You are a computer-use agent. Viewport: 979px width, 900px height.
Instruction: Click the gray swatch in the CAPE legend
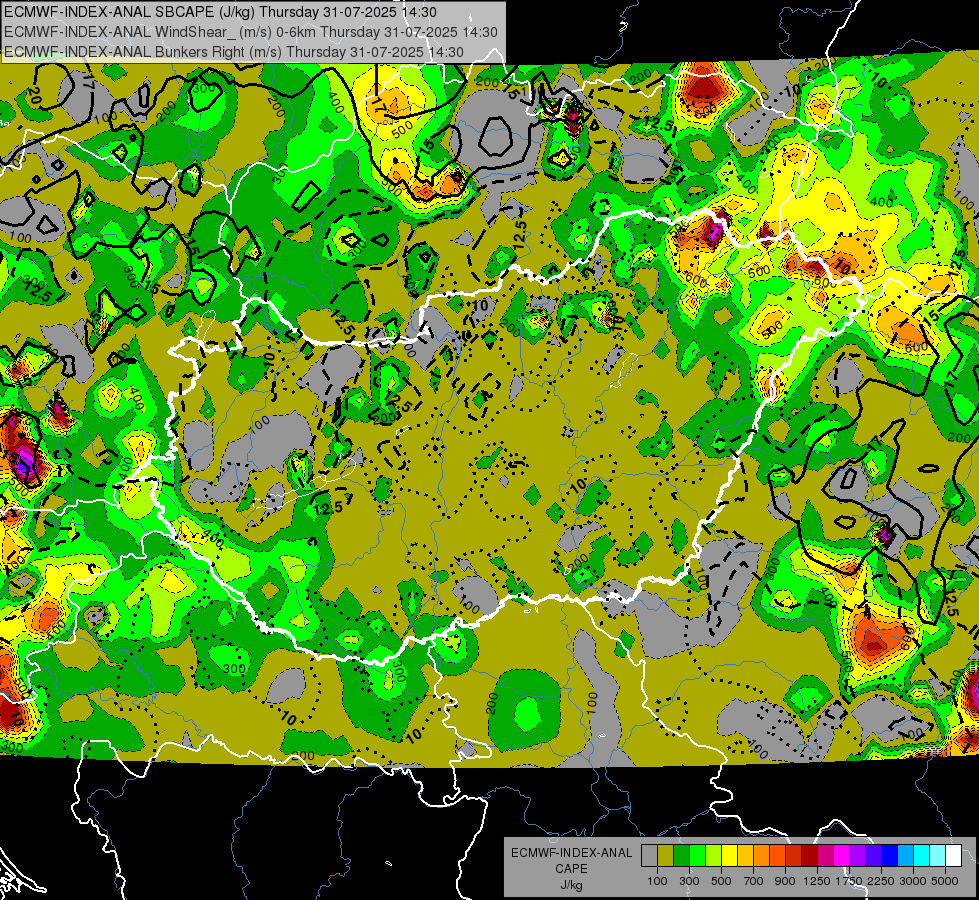click(649, 856)
